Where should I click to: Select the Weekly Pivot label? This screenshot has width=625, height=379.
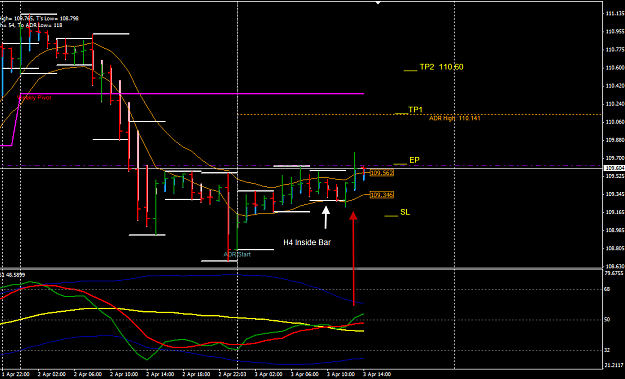coord(34,98)
